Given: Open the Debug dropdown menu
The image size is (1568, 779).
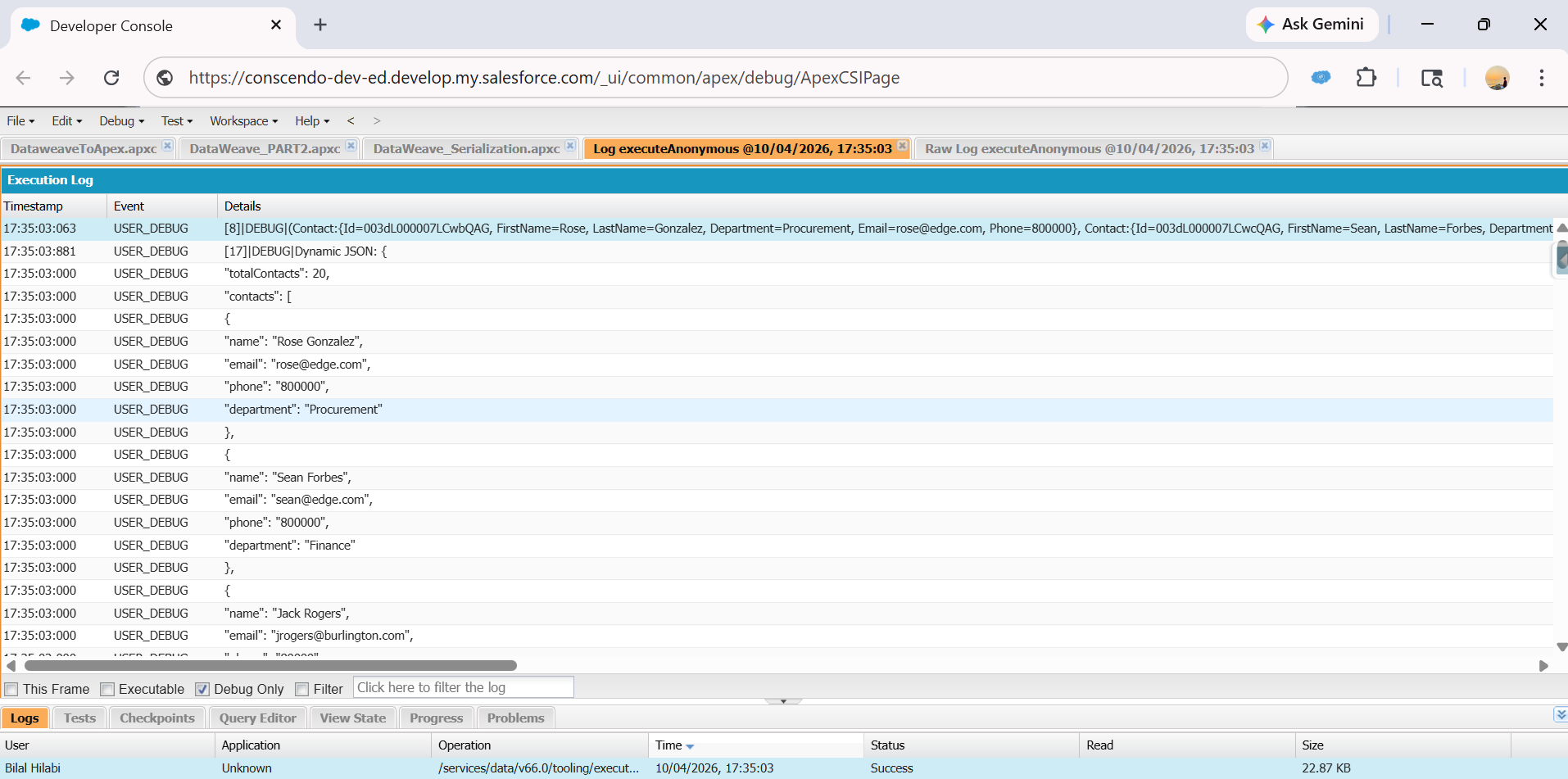Looking at the screenshot, I should (x=121, y=121).
